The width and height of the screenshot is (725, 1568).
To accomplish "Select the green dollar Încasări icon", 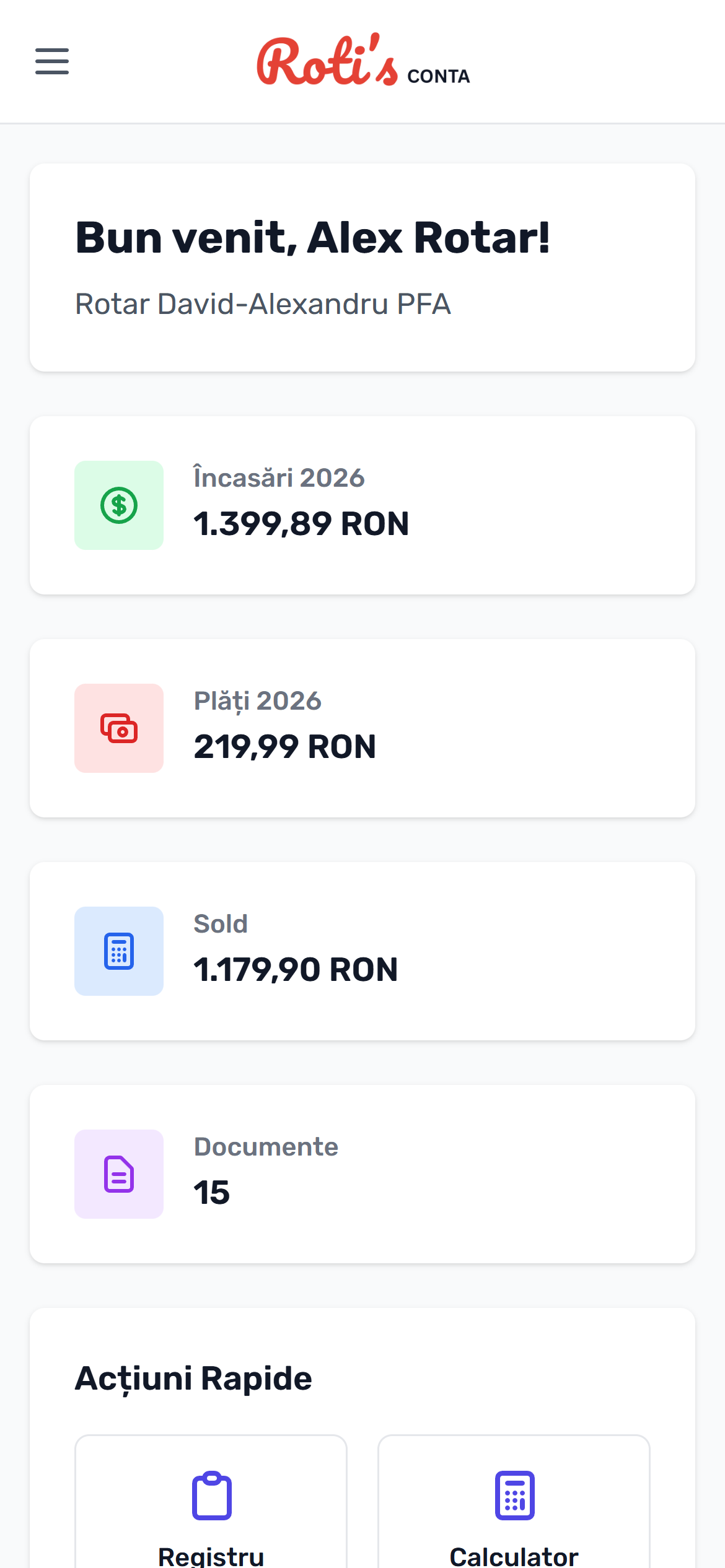I will pyautogui.click(x=119, y=504).
